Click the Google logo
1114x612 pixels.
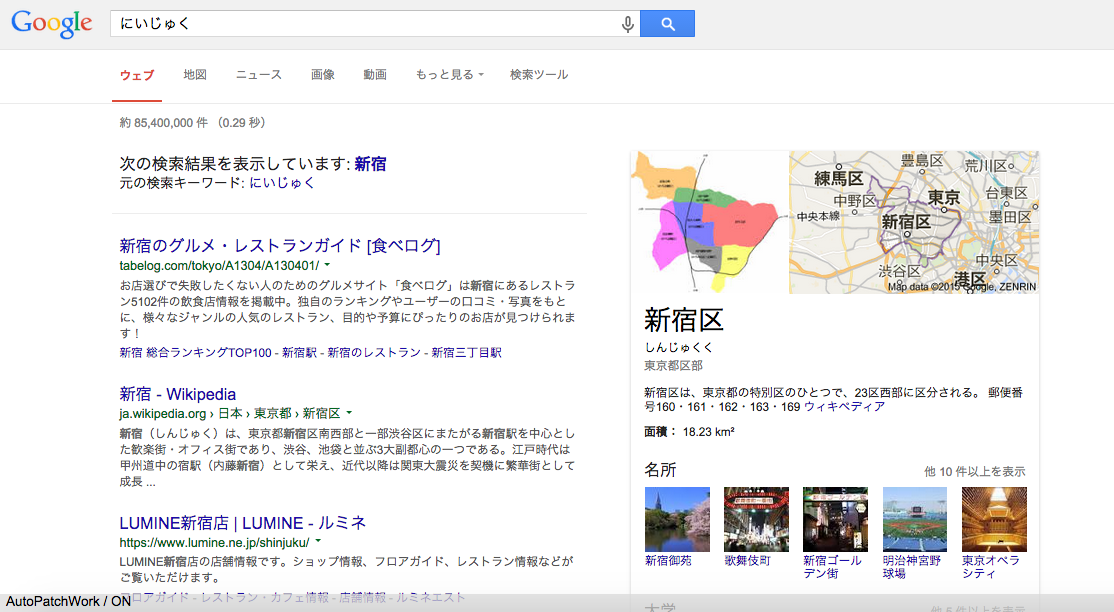click(52, 23)
